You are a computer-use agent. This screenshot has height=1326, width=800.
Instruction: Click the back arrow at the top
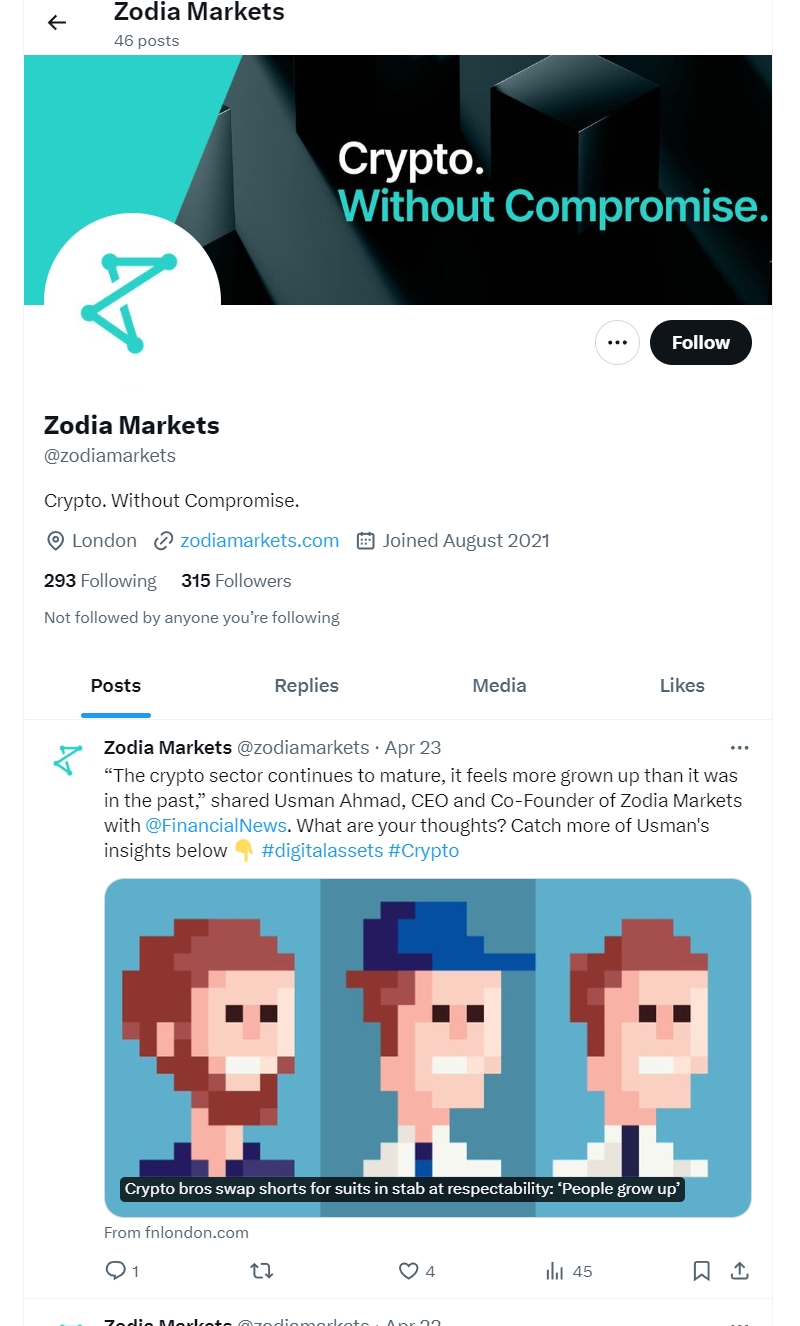(x=57, y=22)
